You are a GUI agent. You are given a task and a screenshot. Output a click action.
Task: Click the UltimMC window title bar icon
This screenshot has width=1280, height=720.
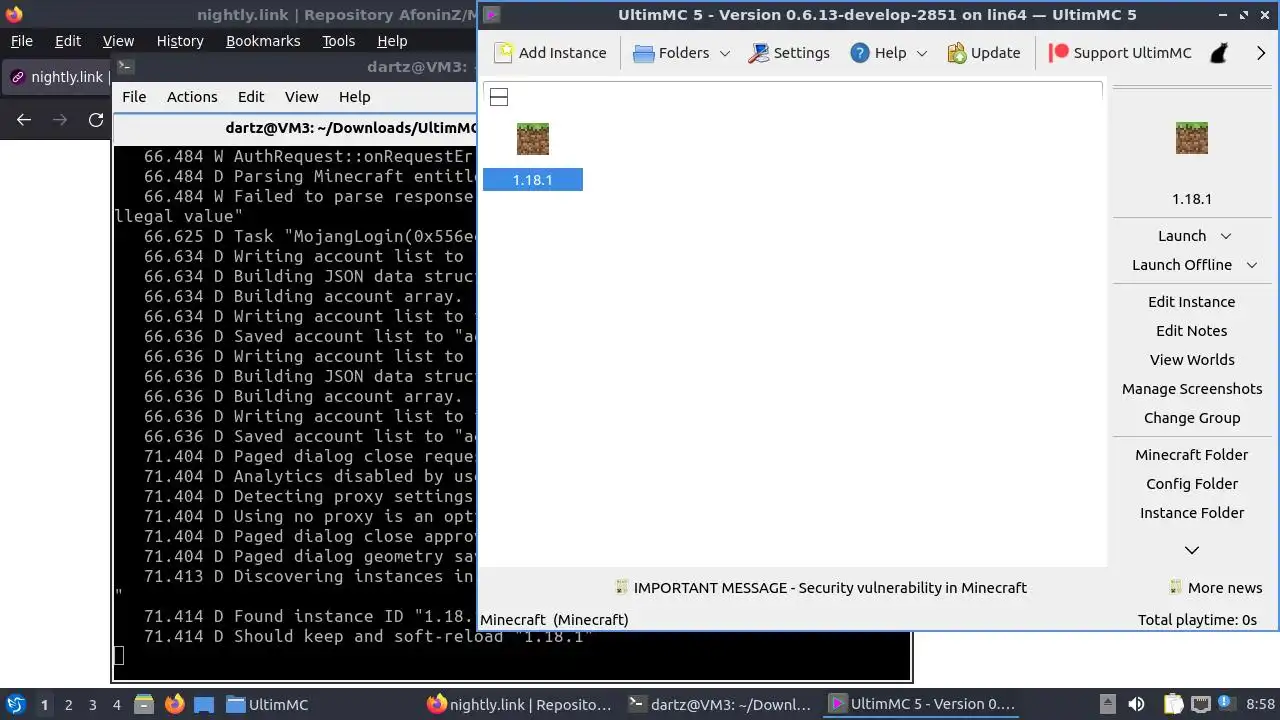pos(492,15)
